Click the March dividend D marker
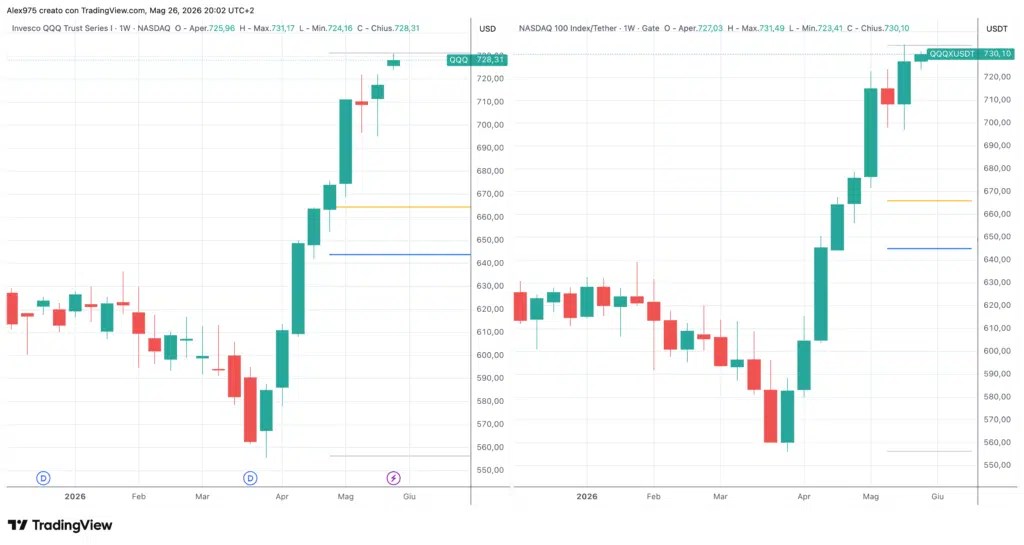 click(x=250, y=478)
